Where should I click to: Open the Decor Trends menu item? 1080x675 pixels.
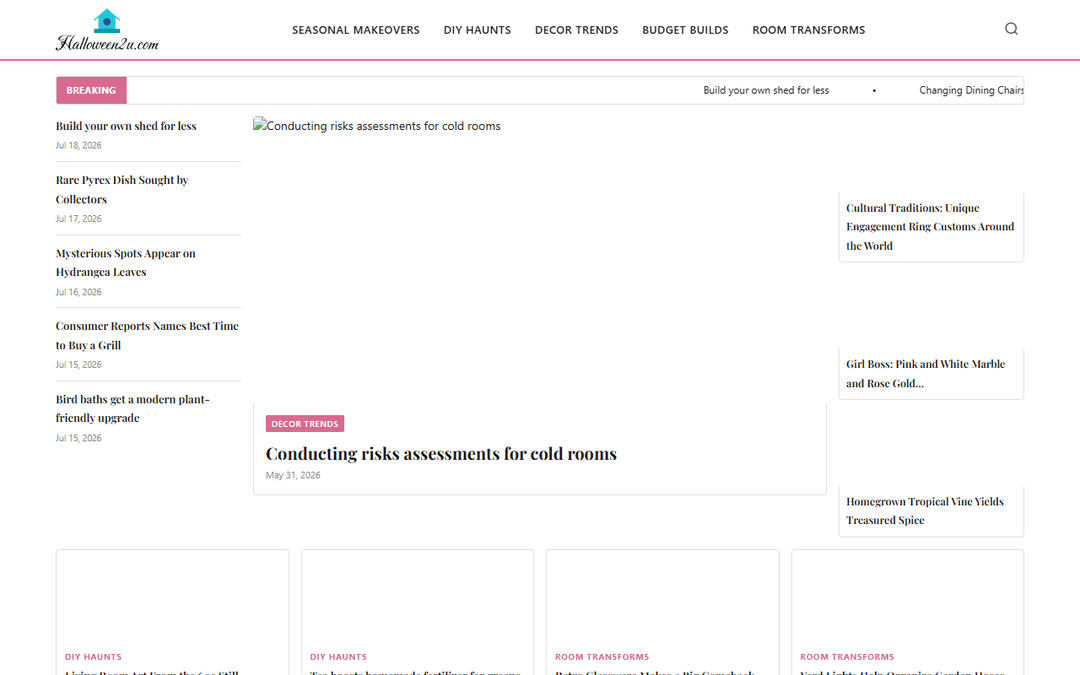coord(577,30)
